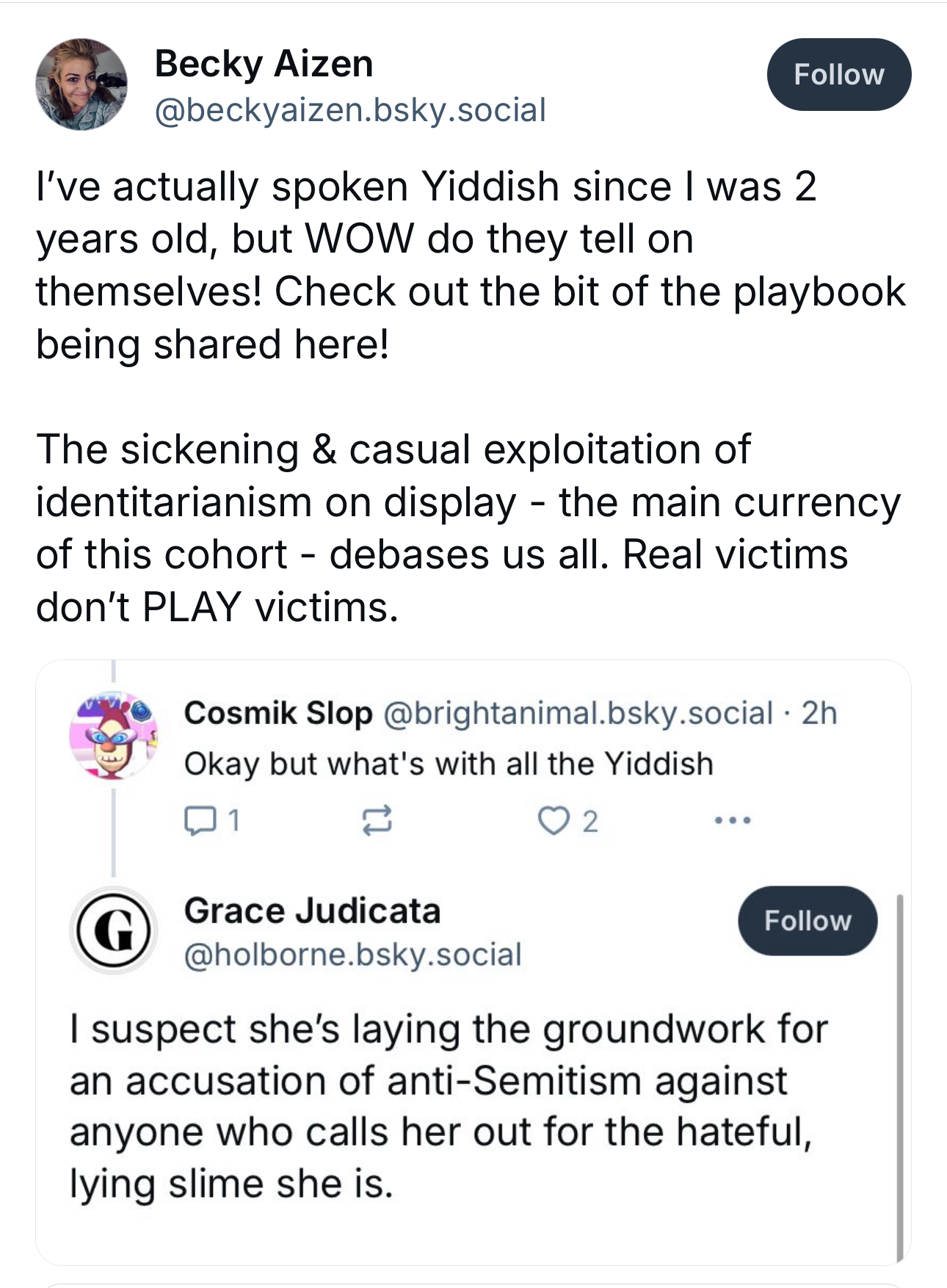
Task: Open the @brightanimal.bsky.social handle link
Action: pyautogui.click(x=578, y=713)
